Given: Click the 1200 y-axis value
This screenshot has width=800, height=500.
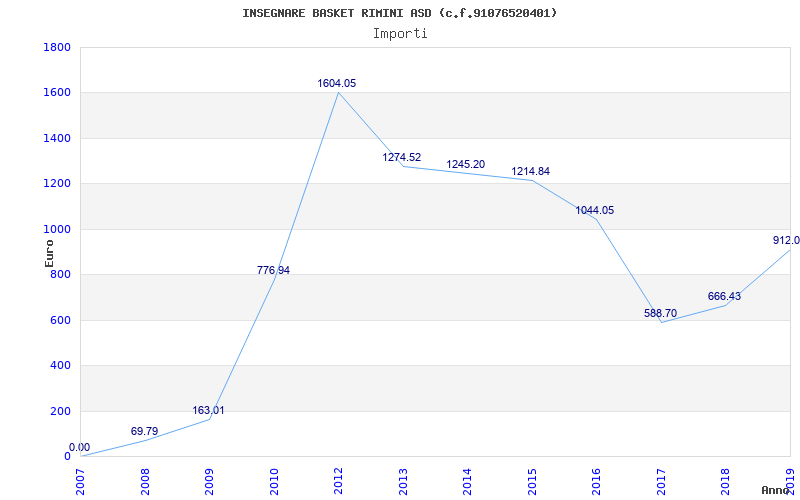Looking at the screenshot, I should tap(57, 184).
